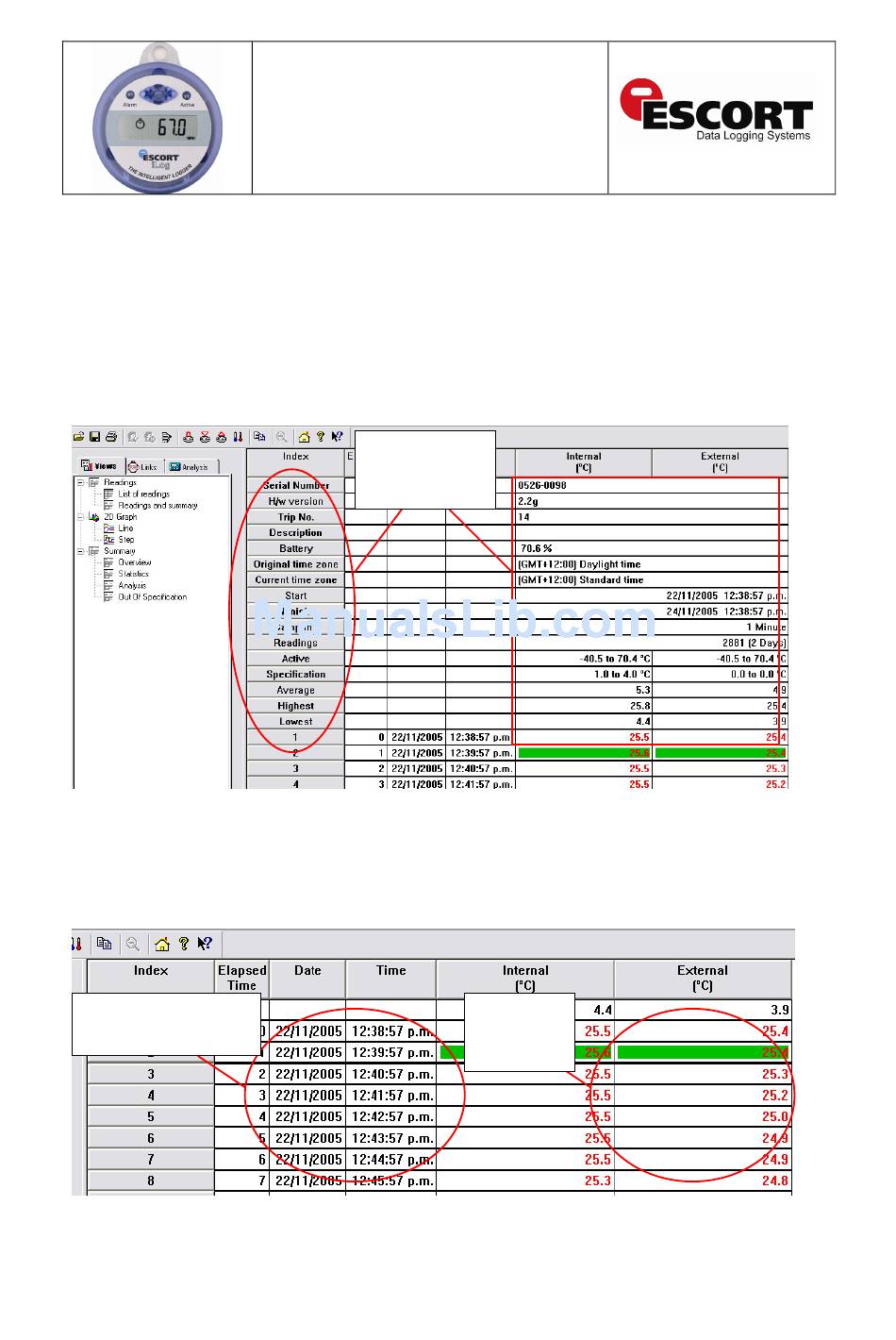Click the Home icon in upper screenshot toolbar
This screenshot has height=1340, width=896.
(x=304, y=437)
